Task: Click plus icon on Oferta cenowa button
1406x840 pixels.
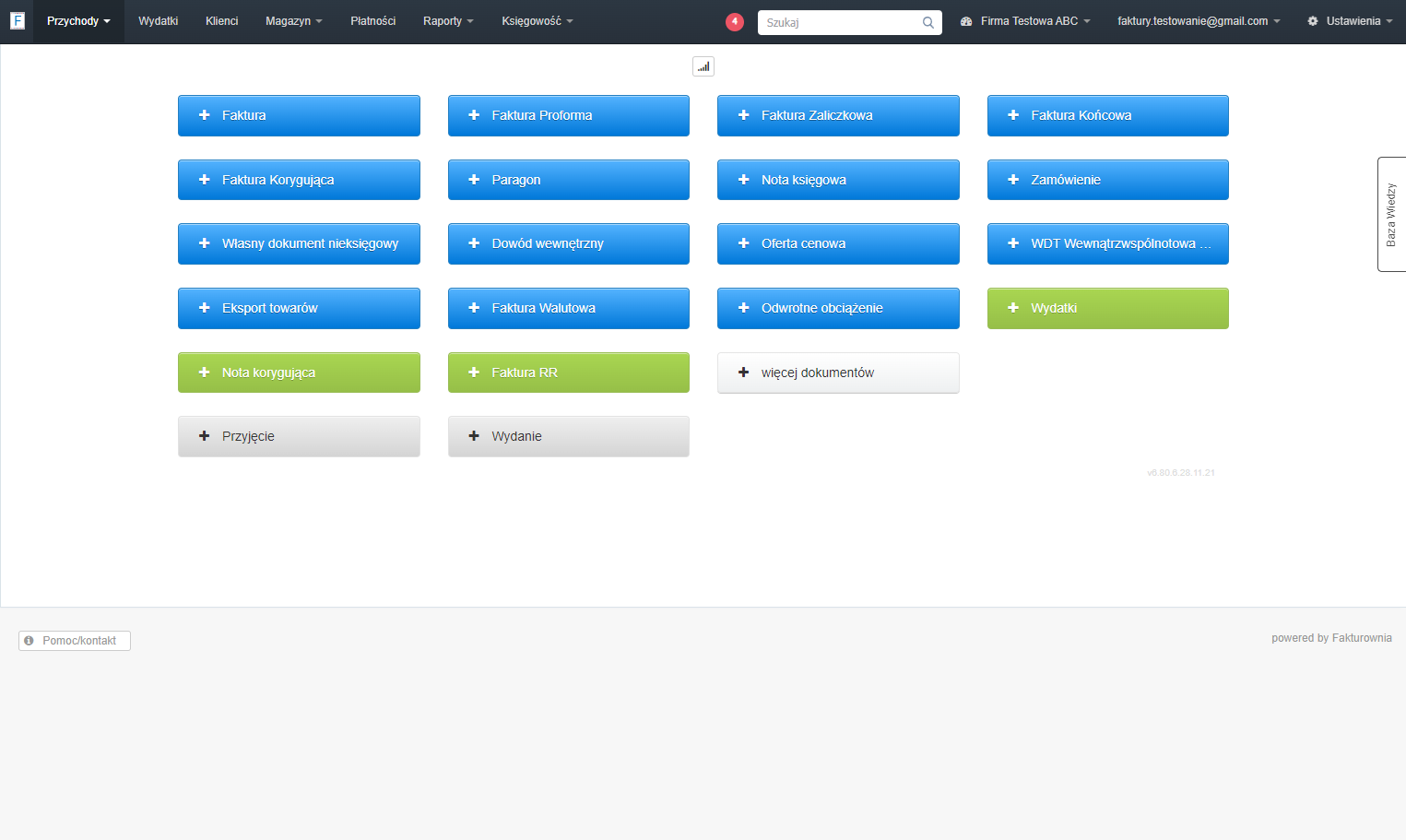Action: 744,243
